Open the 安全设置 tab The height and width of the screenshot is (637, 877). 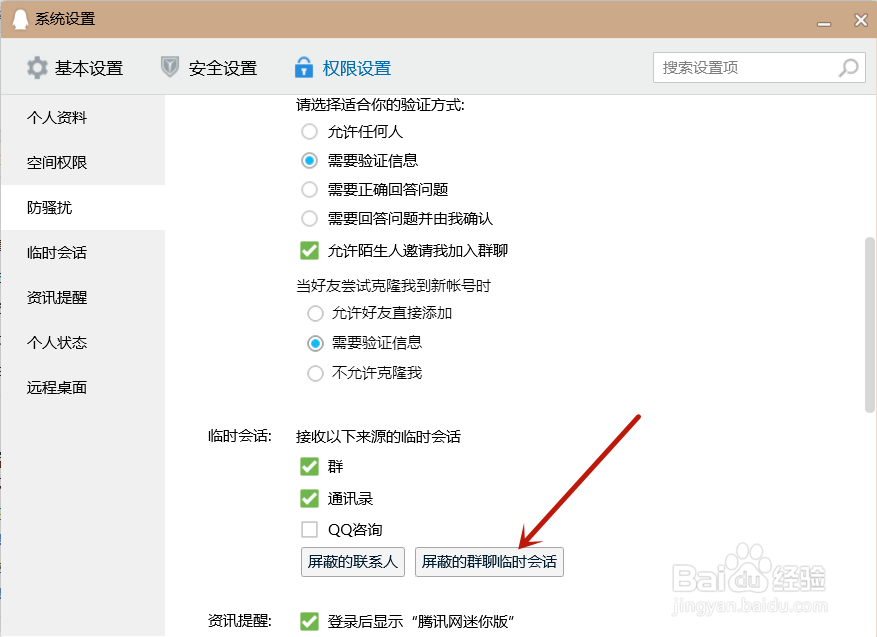(209, 68)
